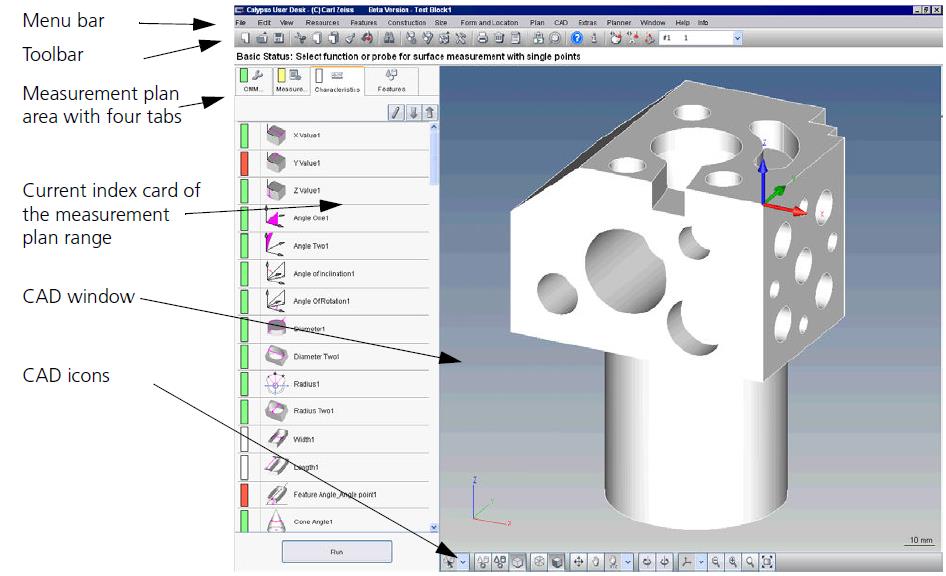Click the zoom out magnifier CAD icon

[716, 562]
